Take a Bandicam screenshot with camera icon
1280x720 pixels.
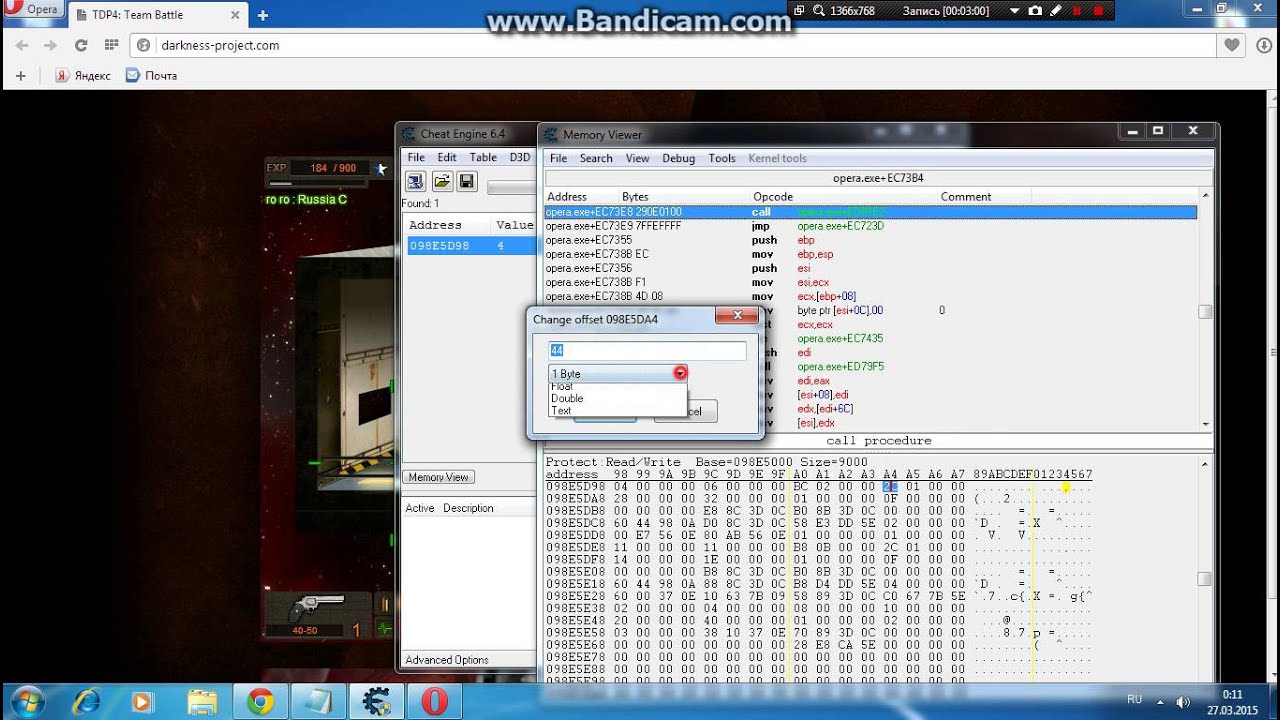pos(1035,10)
